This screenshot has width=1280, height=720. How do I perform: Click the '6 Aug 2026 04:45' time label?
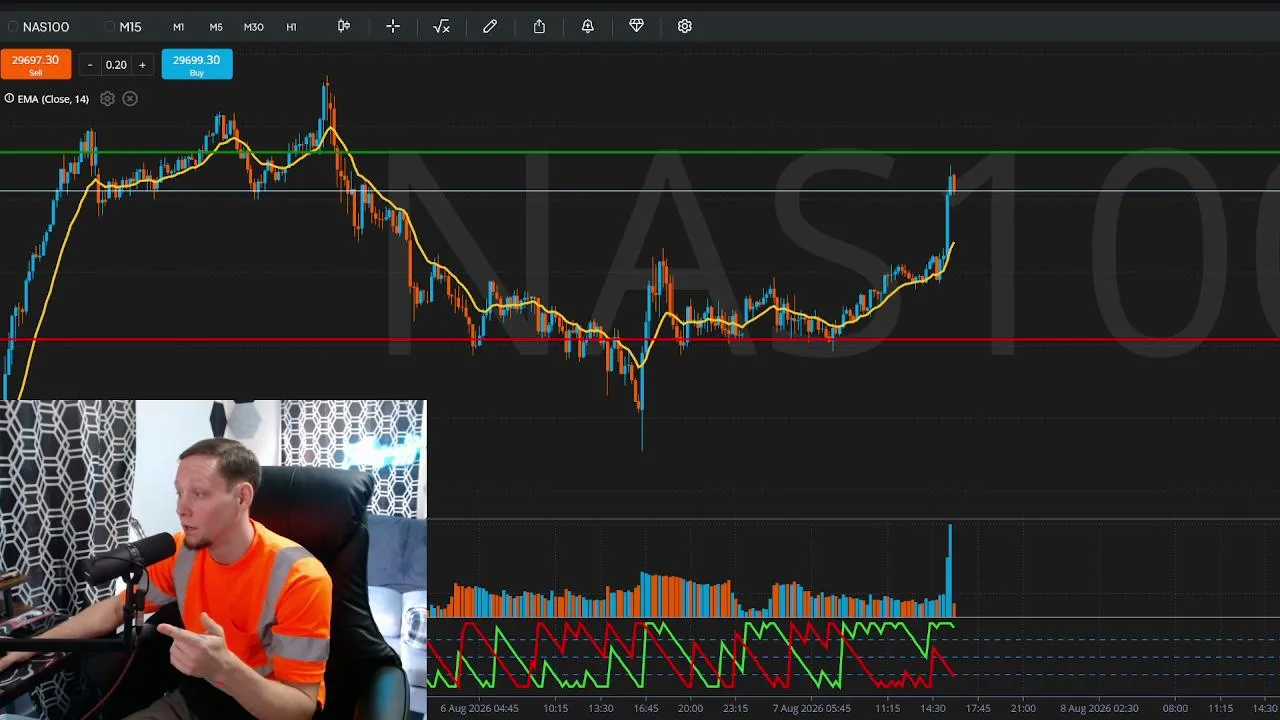tap(479, 708)
